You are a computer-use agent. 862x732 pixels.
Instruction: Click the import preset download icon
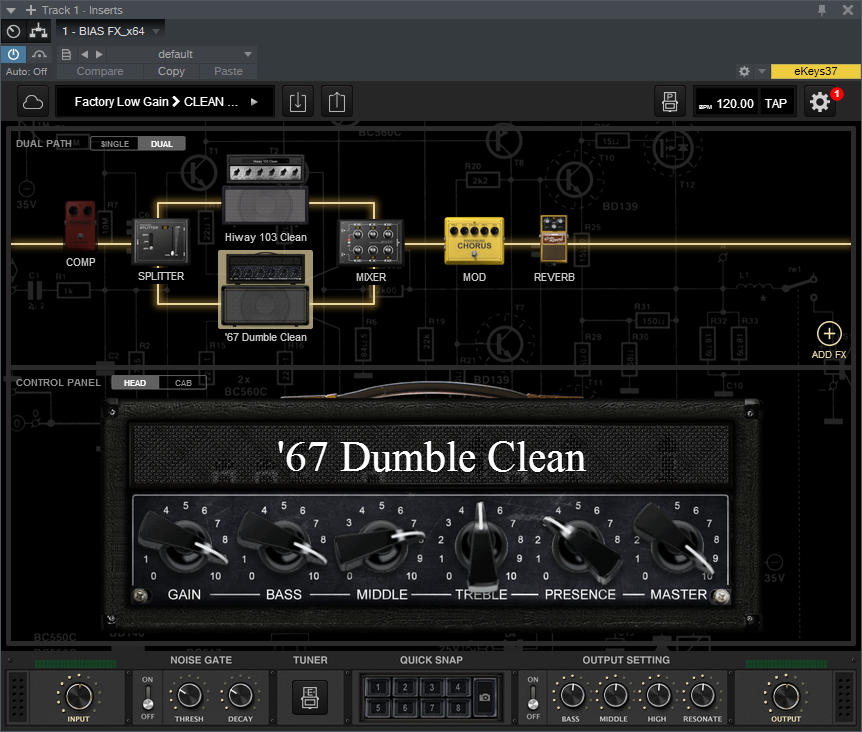pos(297,102)
